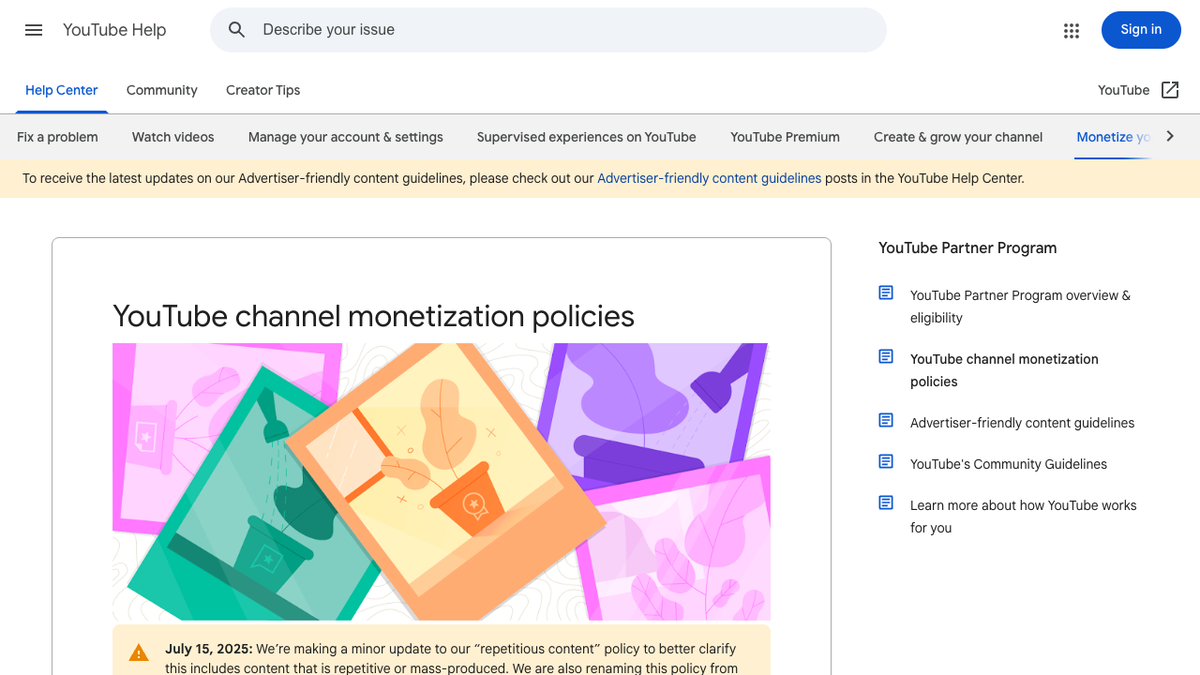The width and height of the screenshot is (1200, 675).
Task: Click the Sign in button
Action: point(1141,30)
